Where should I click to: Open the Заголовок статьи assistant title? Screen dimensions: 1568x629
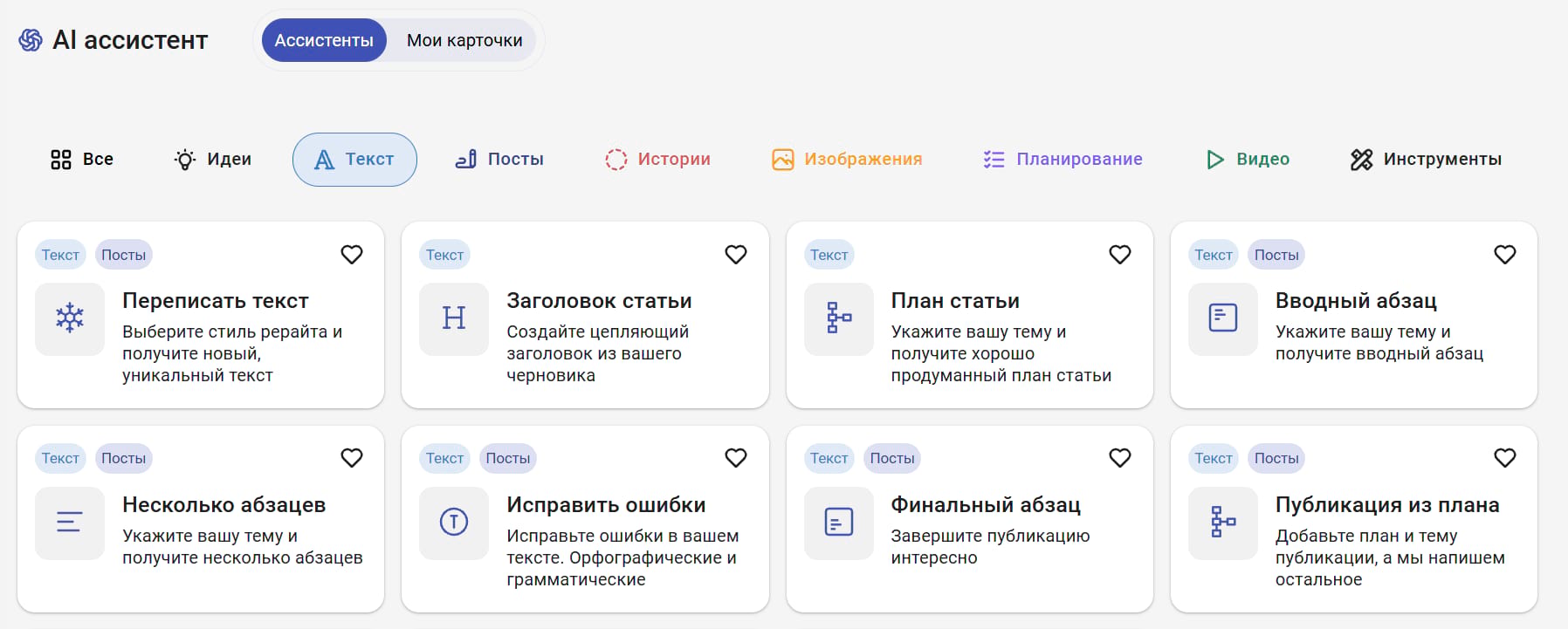[599, 301]
